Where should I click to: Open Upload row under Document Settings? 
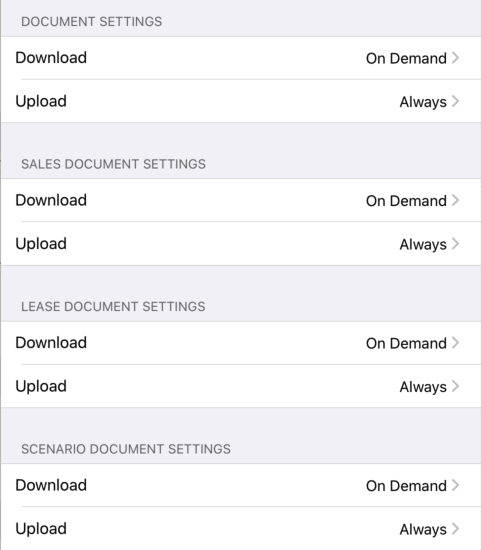click(241, 101)
